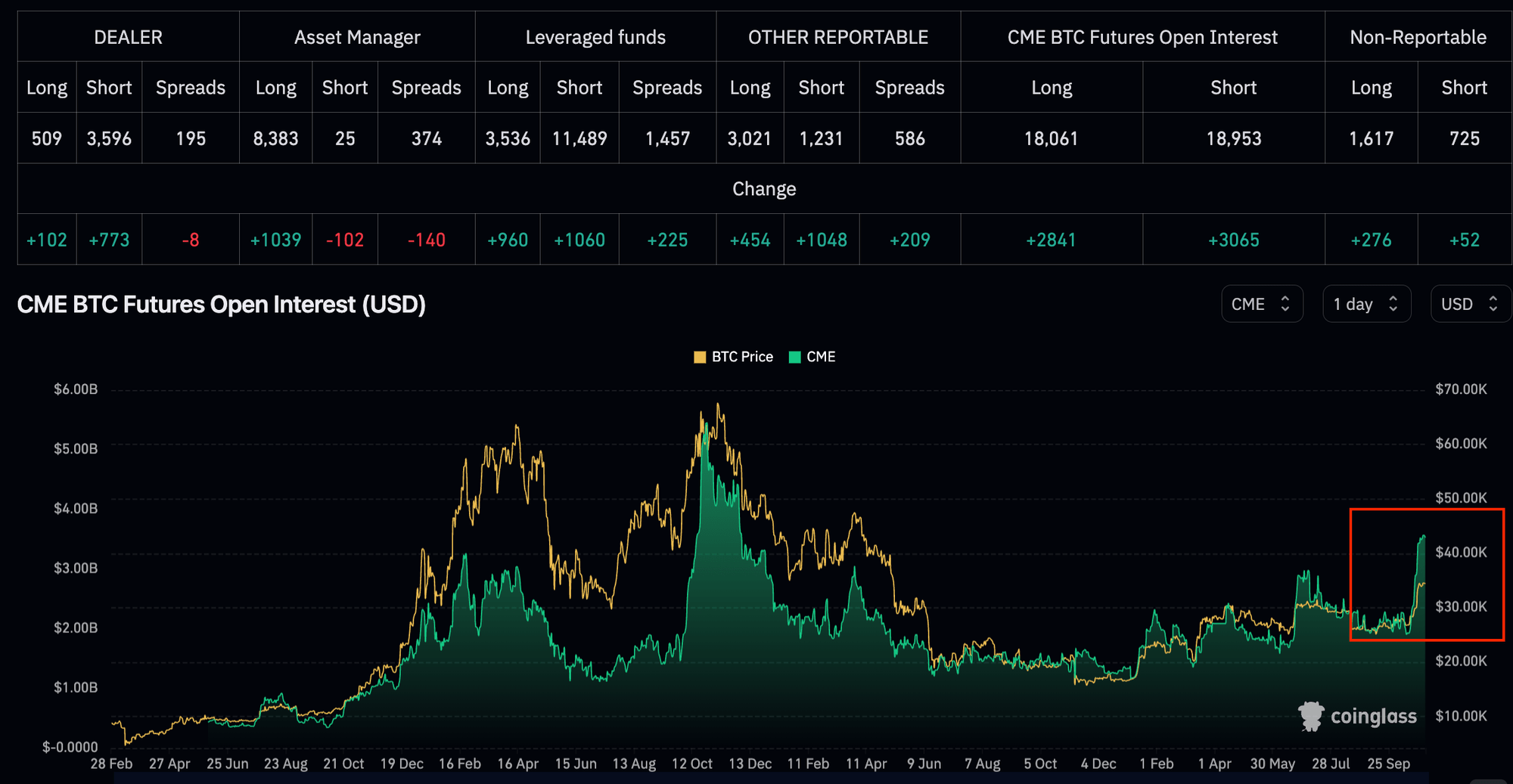Click the red change value -102

pyautogui.click(x=345, y=240)
